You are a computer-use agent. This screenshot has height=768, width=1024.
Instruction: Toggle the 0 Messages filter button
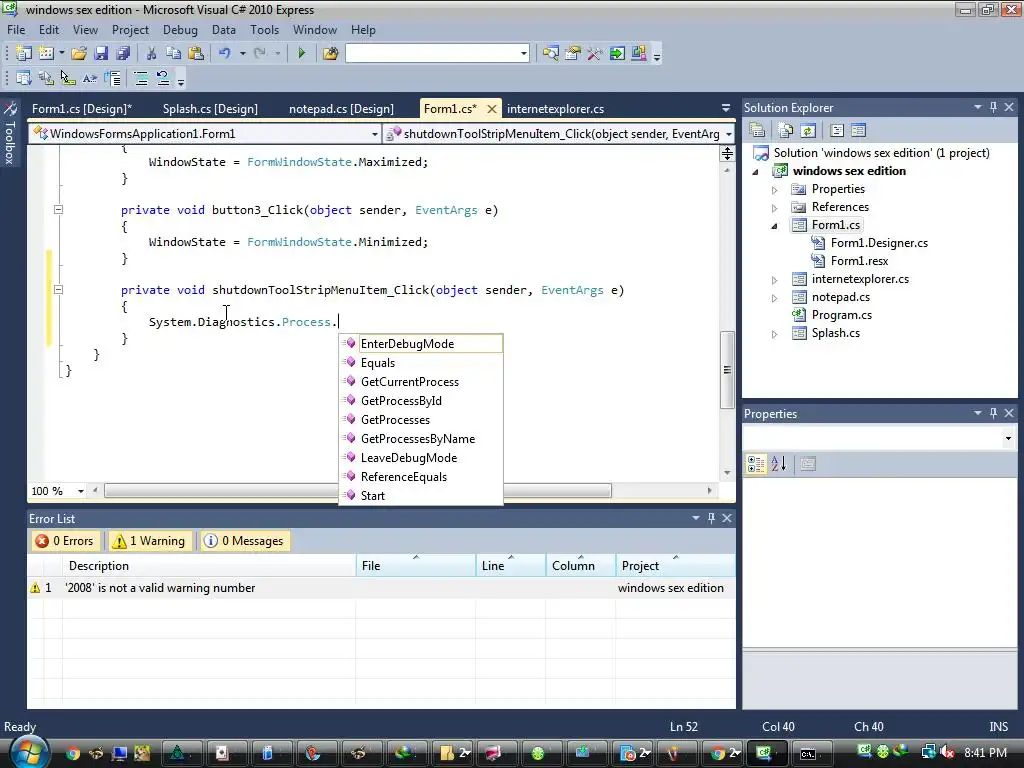[x=245, y=541]
